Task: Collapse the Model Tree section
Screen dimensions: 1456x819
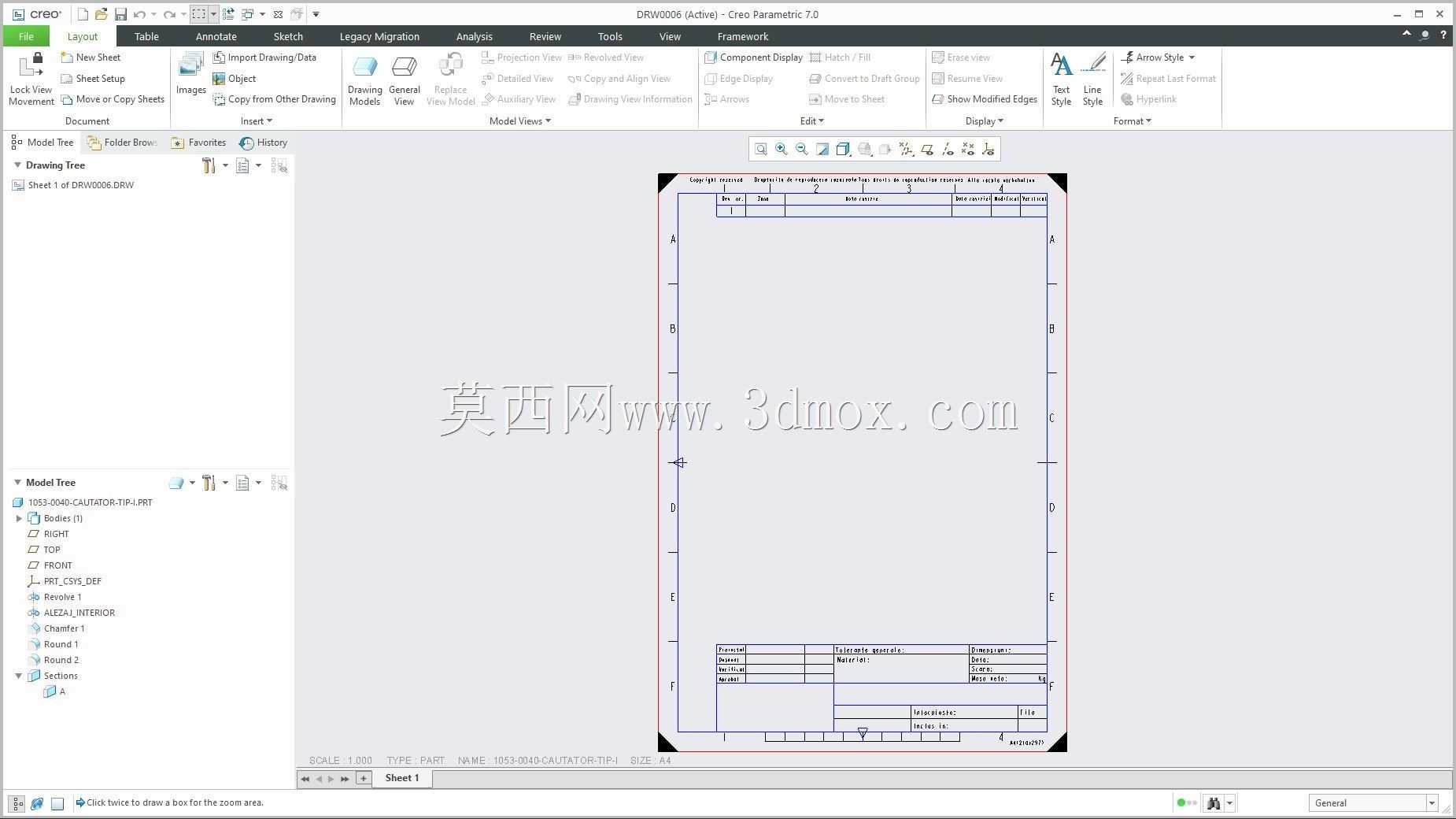Action: point(17,483)
